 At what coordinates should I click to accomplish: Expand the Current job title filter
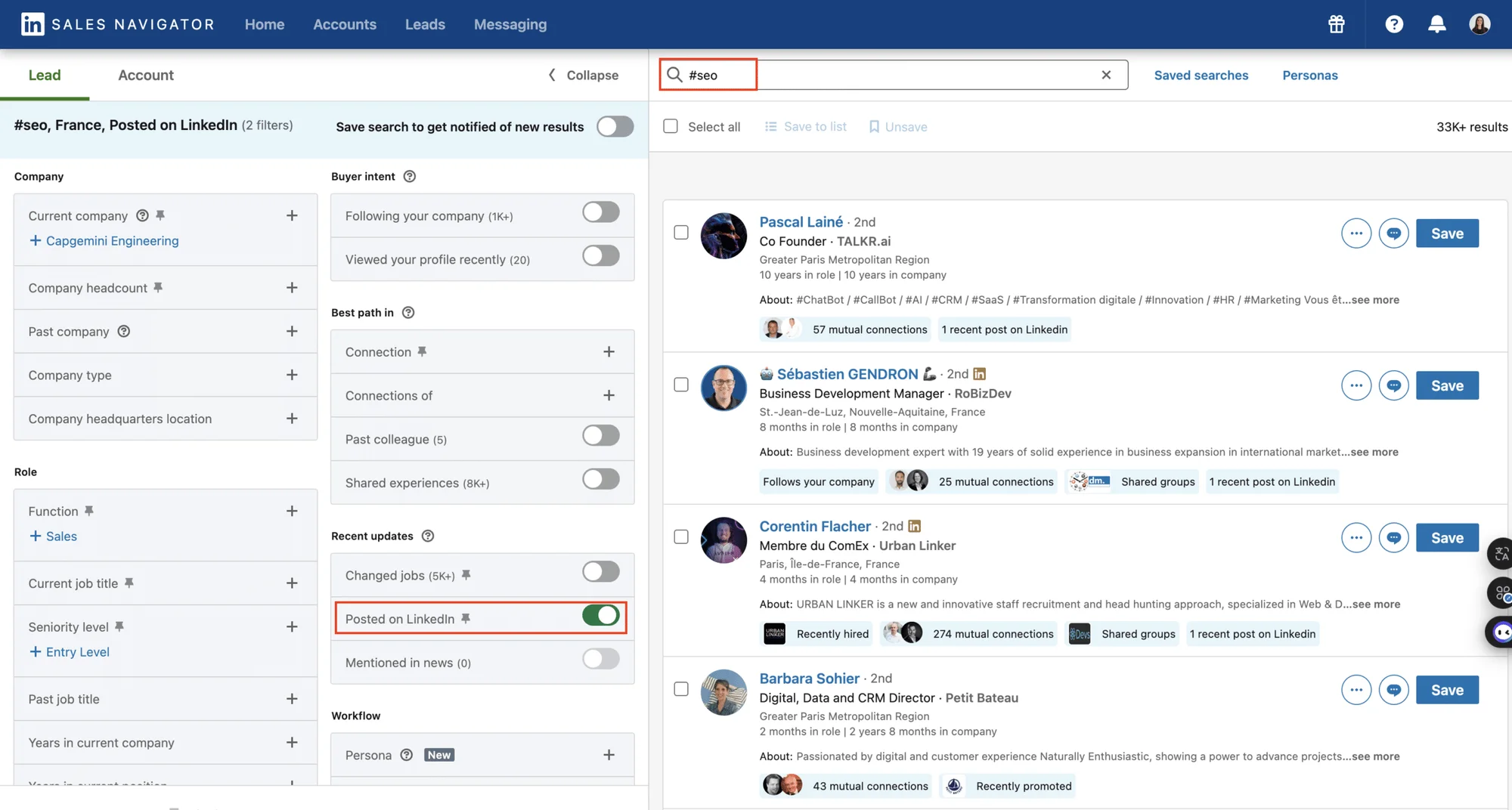pyautogui.click(x=292, y=583)
